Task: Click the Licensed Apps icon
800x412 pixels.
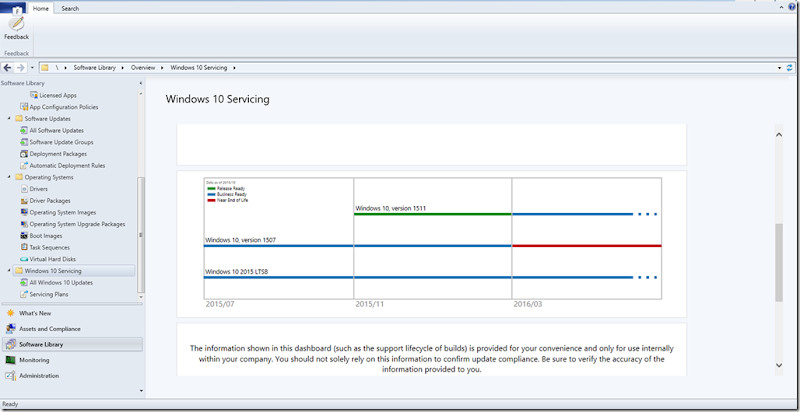Action: [34, 95]
